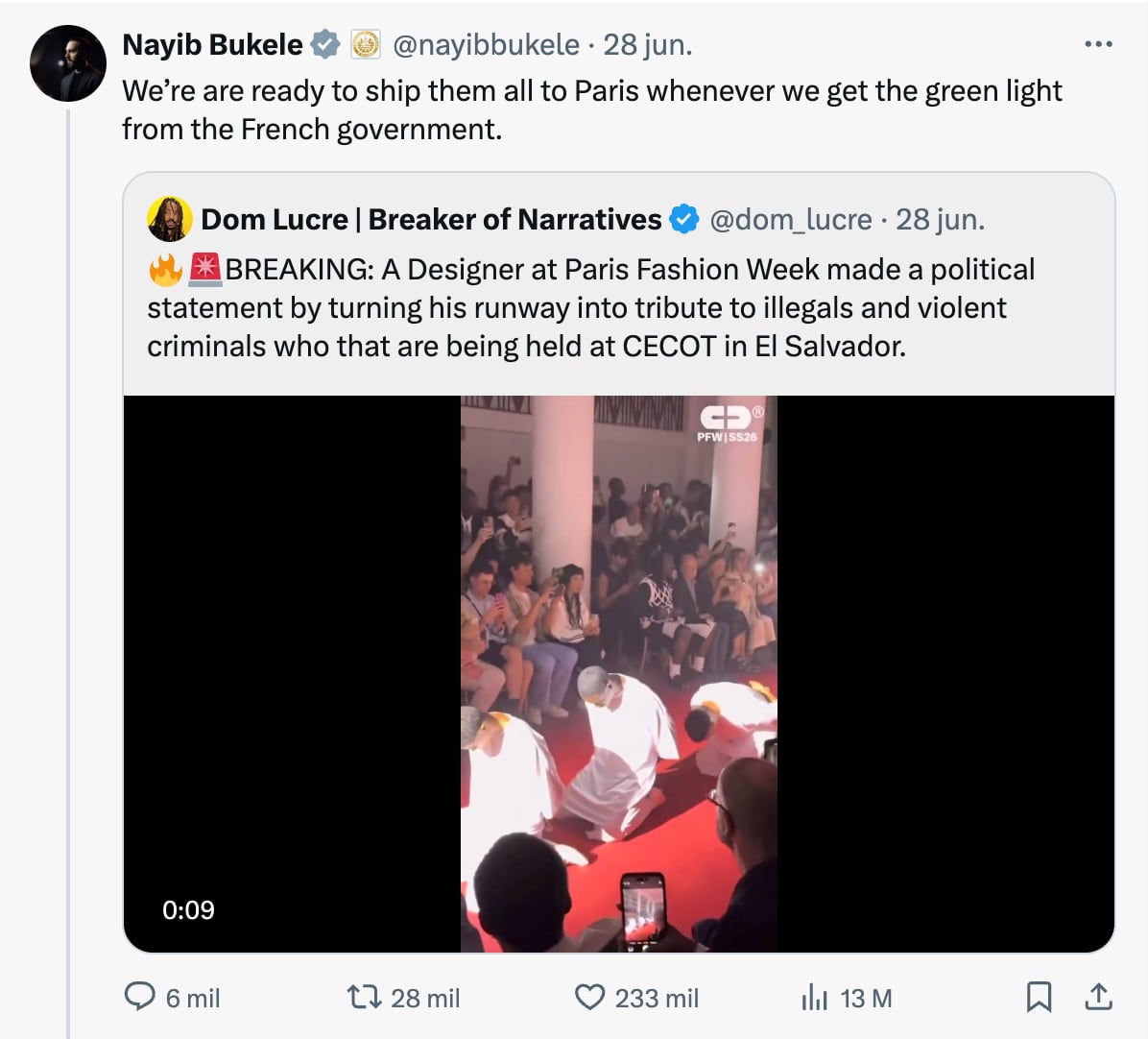
Task: Click the 0:09 video duration label
Action: click(188, 909)
